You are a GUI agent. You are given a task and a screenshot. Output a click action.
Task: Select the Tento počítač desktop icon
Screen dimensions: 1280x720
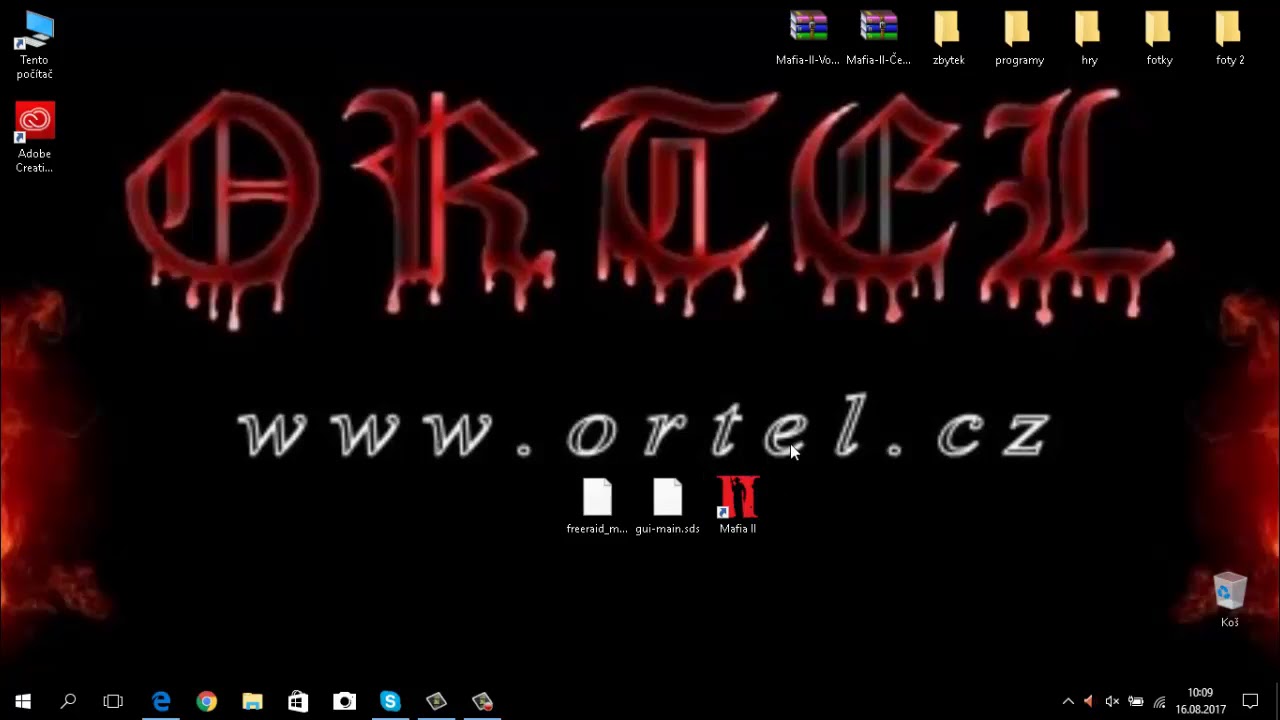pyautogui.click(x=34, y=45)
